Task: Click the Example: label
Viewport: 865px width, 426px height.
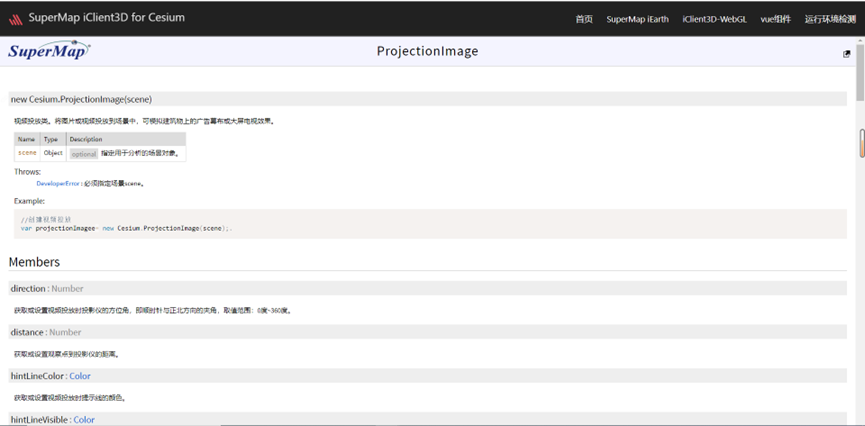Action: (x=30, y=201)
